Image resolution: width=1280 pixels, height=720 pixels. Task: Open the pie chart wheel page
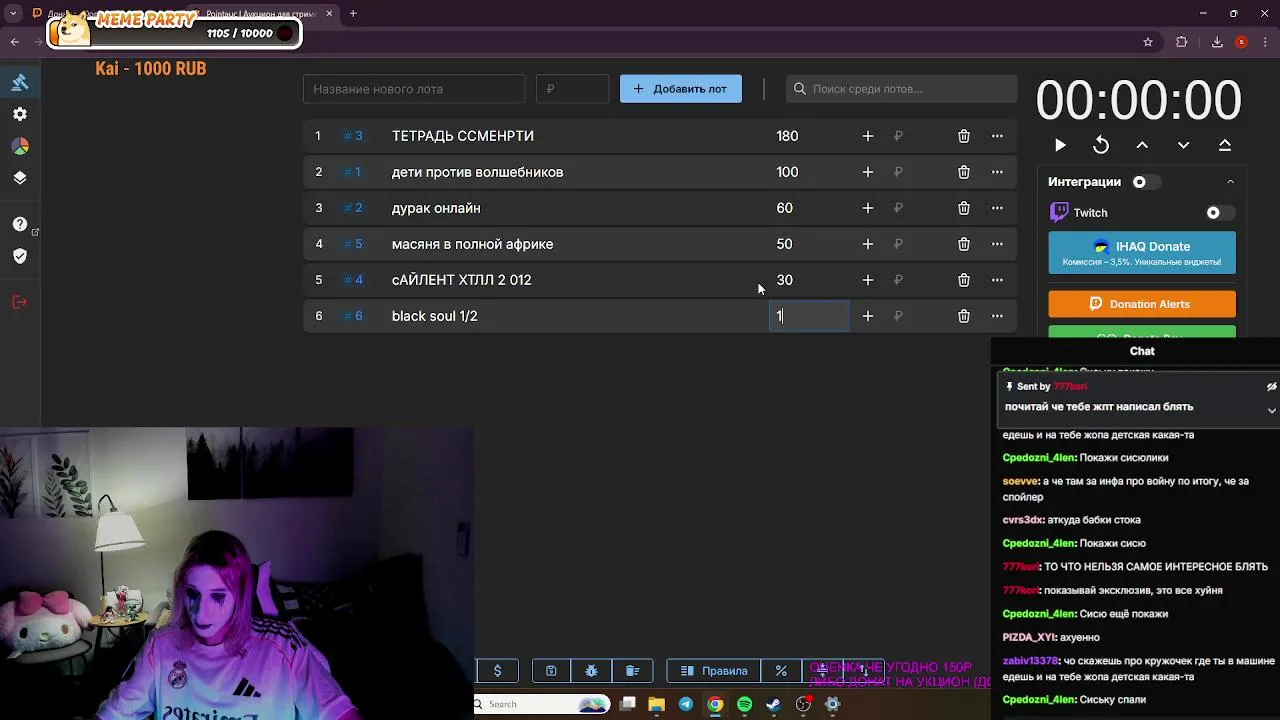(20, 146)
